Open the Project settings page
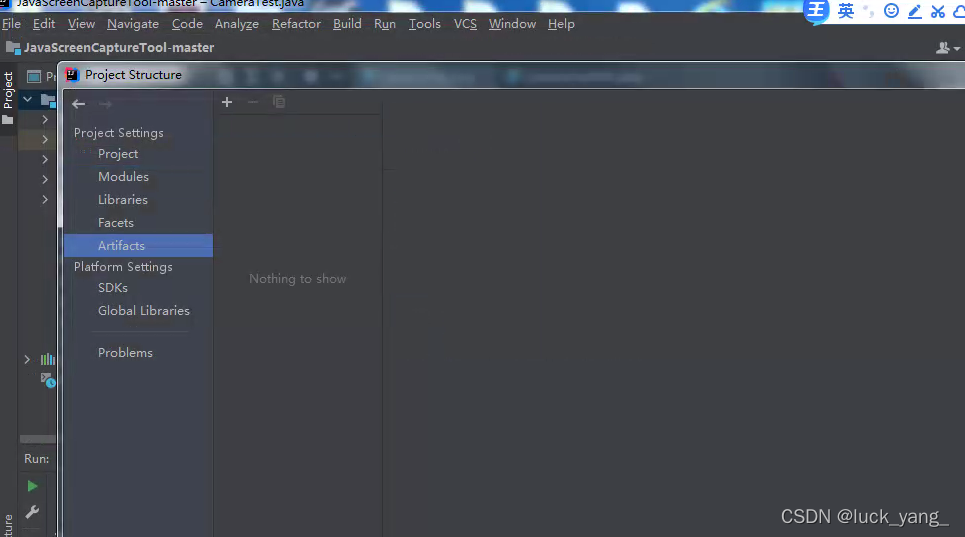The height and width of the screenshot is (537, 965). click(x=118, y=154)
